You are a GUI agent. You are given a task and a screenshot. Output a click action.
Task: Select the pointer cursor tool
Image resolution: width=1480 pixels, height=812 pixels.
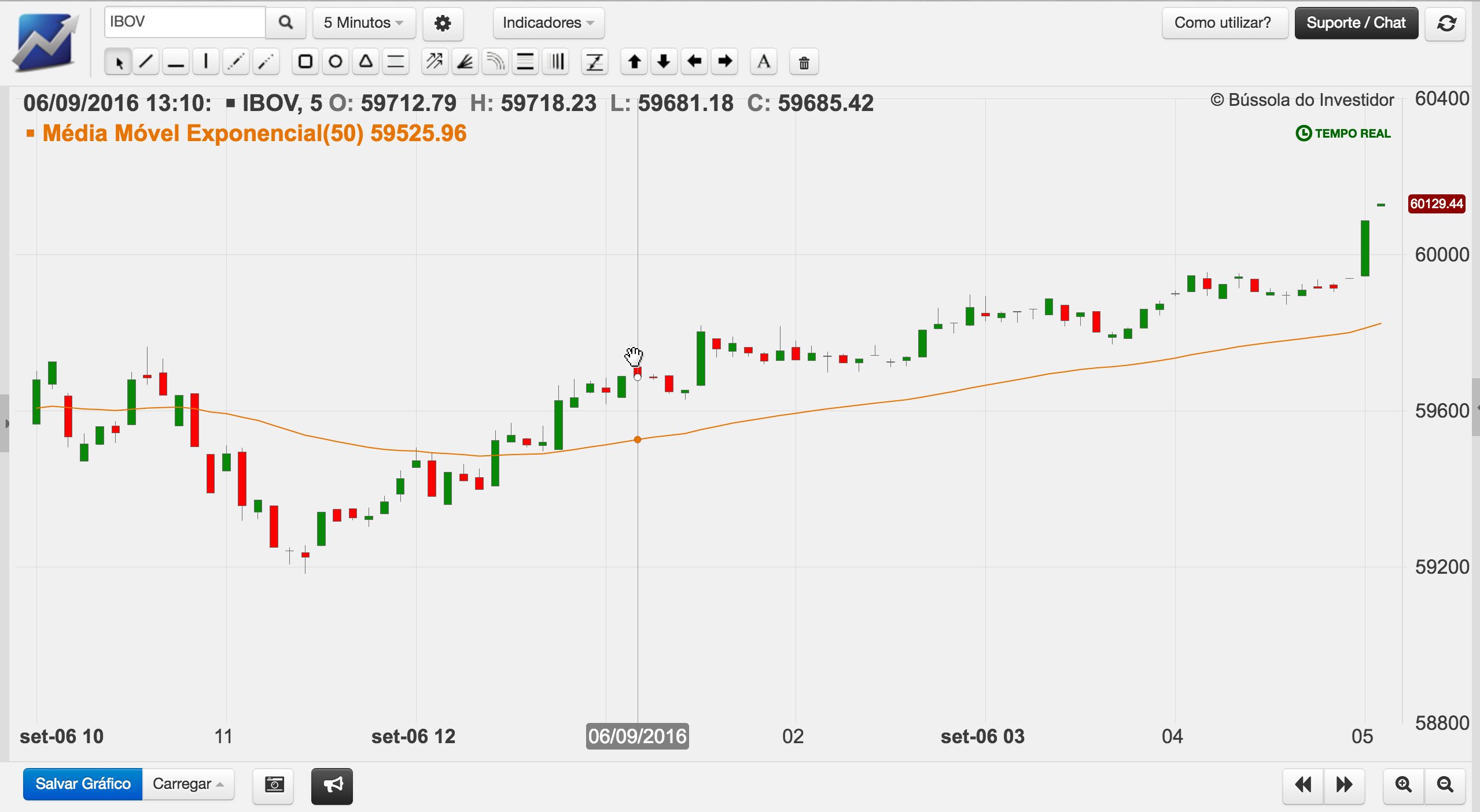pos(118,62)
